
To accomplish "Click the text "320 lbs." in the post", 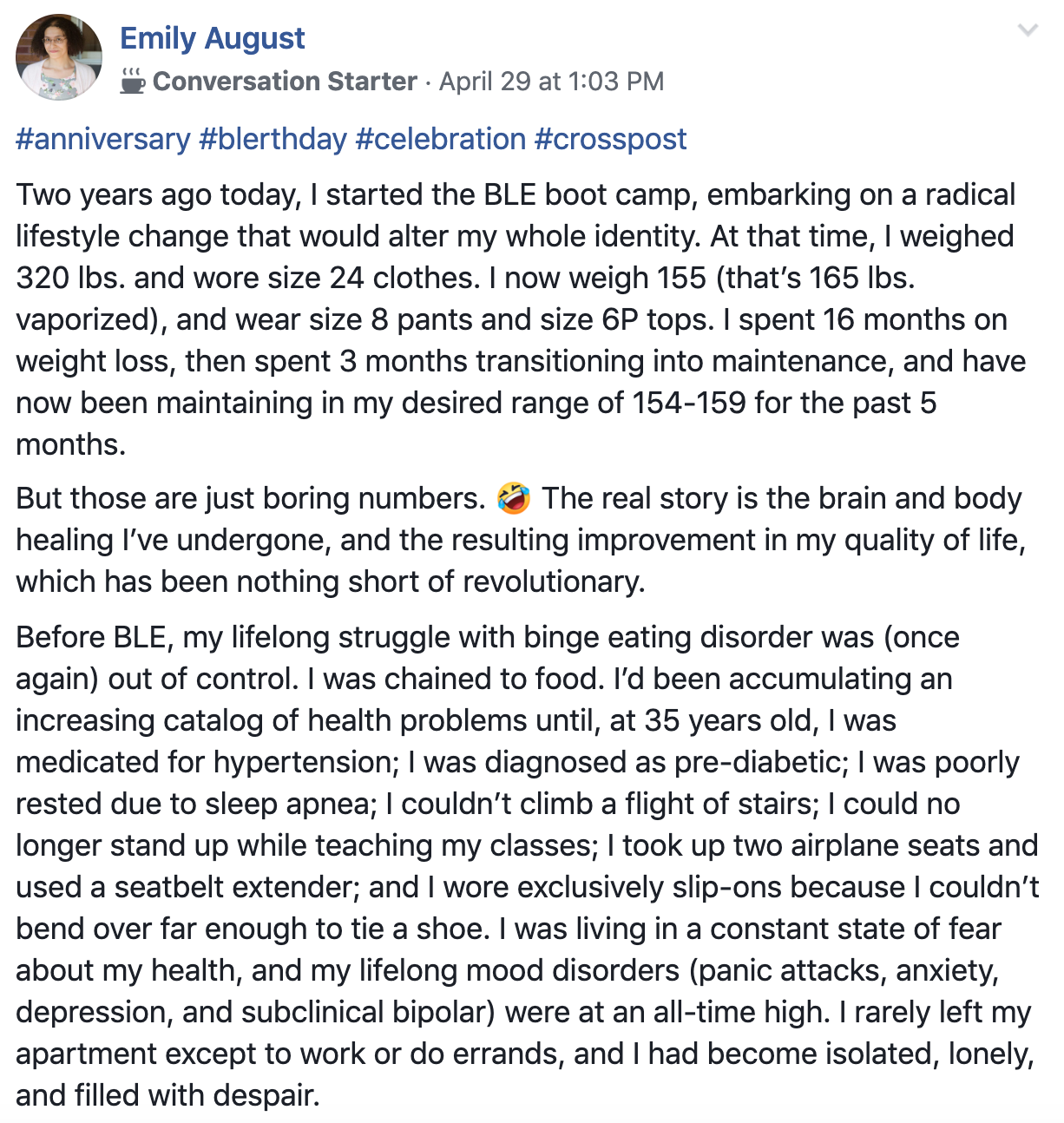I will coord(71,278).
